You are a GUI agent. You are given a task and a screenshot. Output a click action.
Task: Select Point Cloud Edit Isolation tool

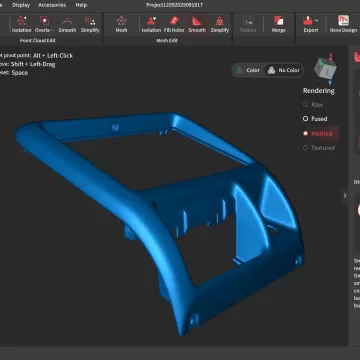click(21, 24)
